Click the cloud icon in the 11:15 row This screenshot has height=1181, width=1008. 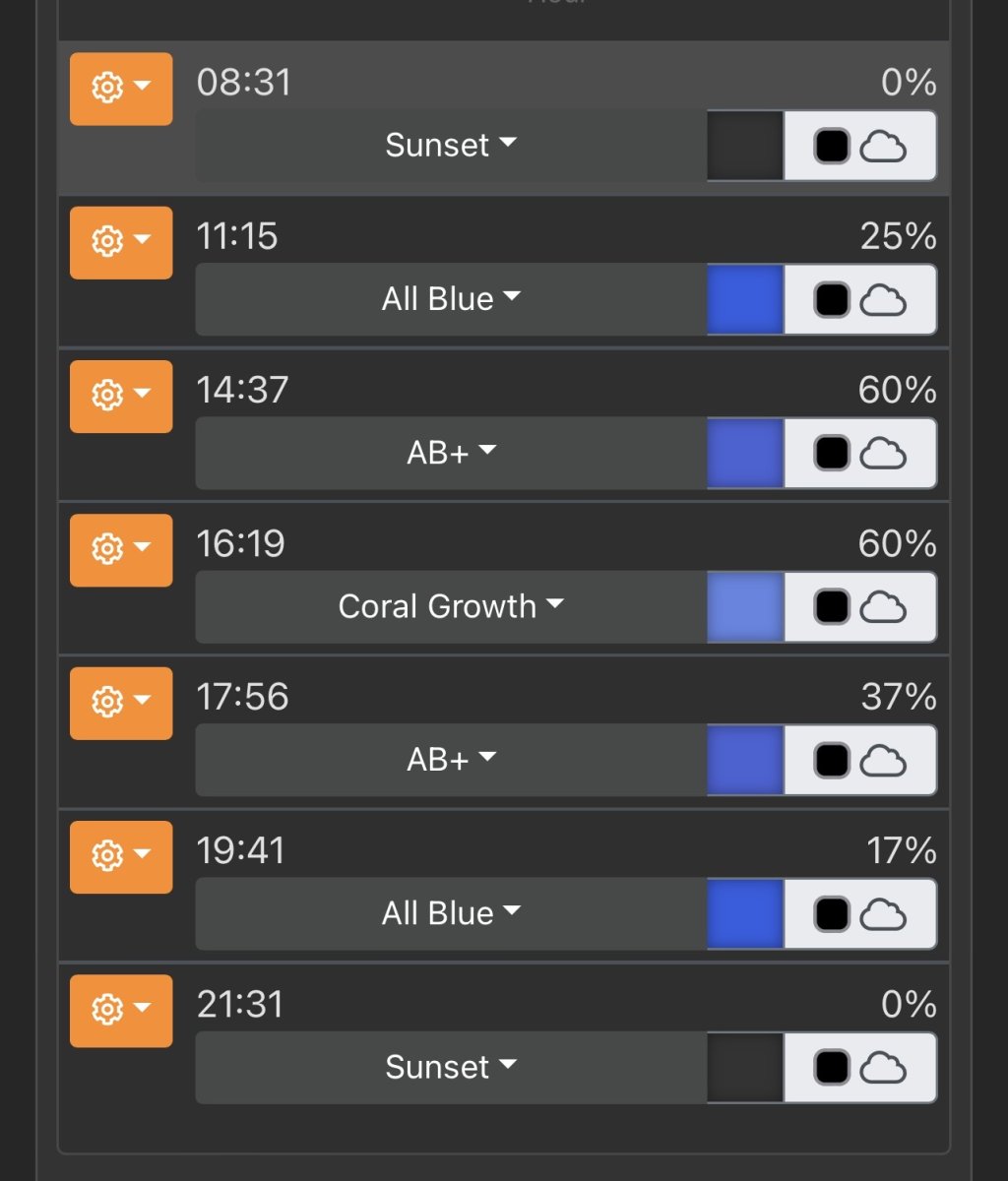[883, 300]
